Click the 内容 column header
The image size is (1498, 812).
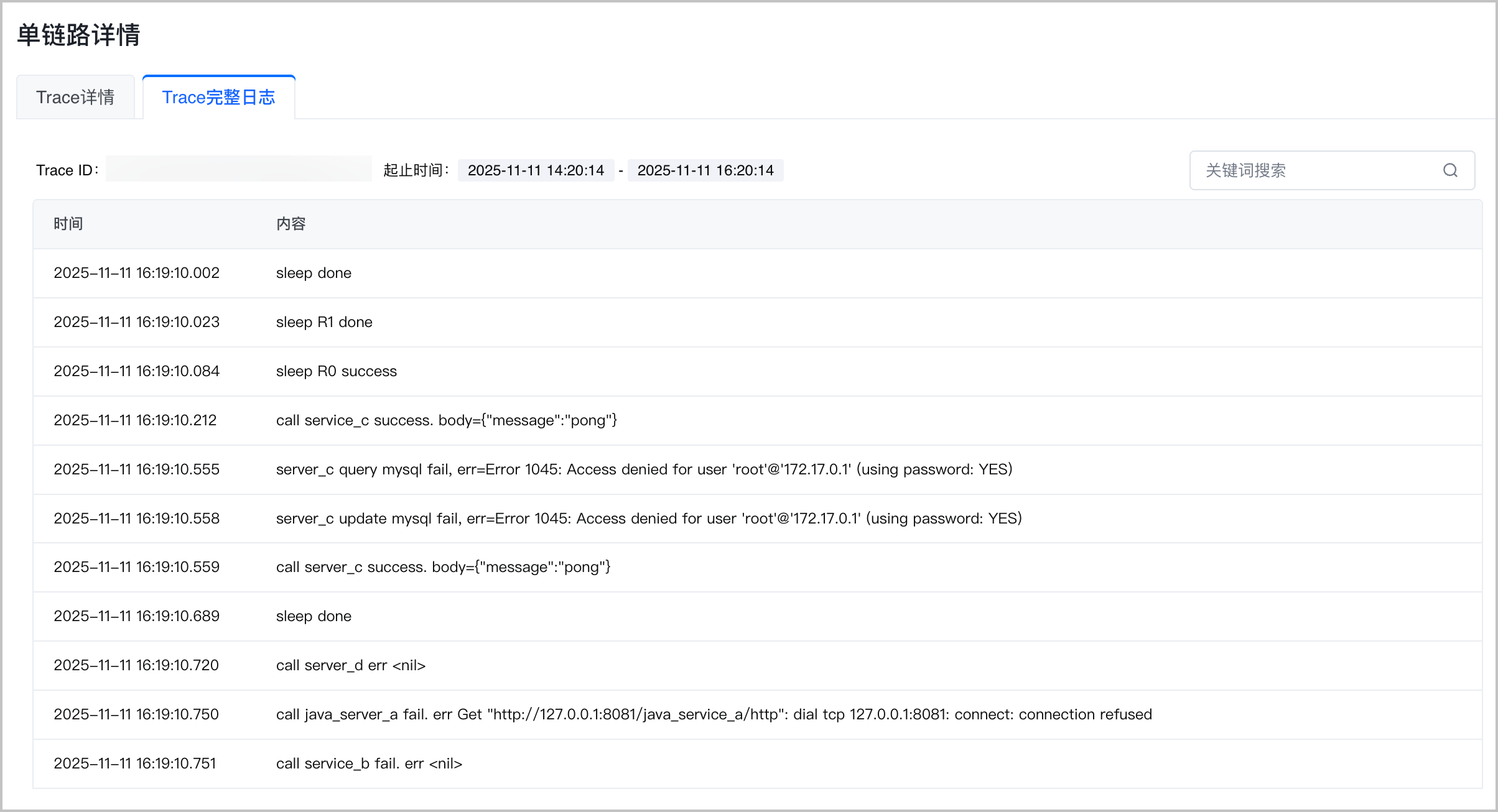pyautogui.click(x=291, y=224)
